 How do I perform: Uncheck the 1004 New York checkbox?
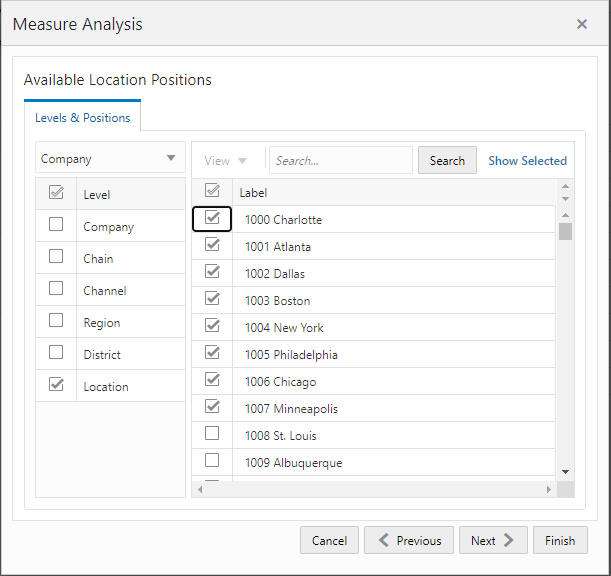point(212,325)
